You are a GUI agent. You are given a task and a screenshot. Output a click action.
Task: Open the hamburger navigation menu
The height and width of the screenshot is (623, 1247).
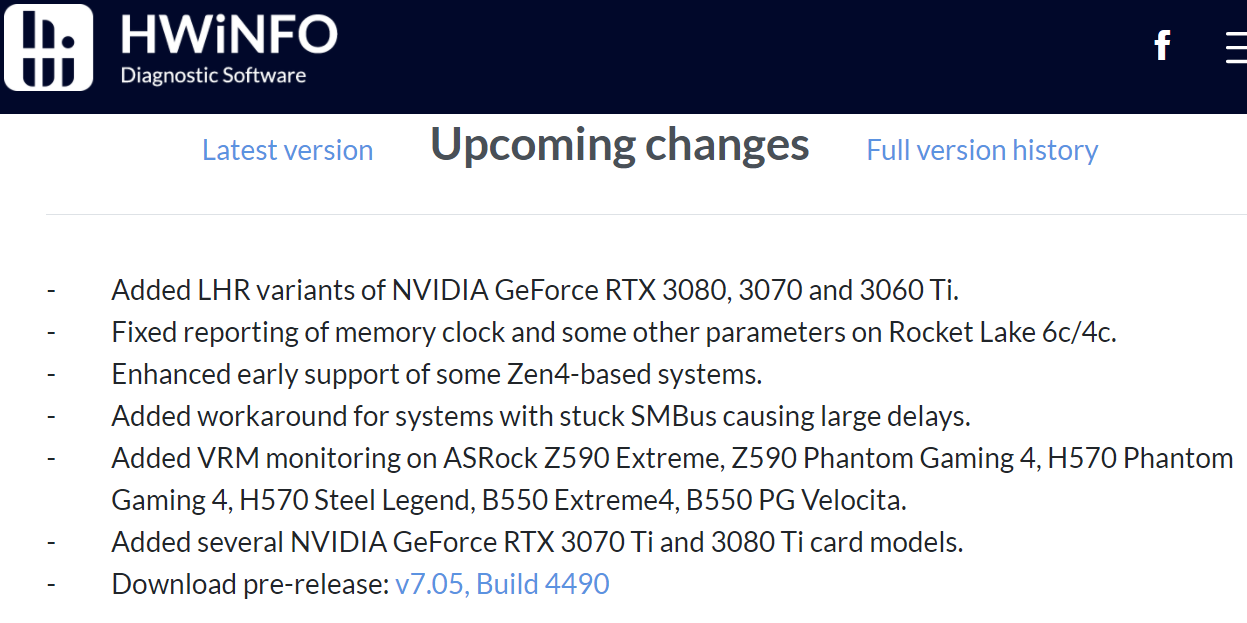click(1236, 46)
